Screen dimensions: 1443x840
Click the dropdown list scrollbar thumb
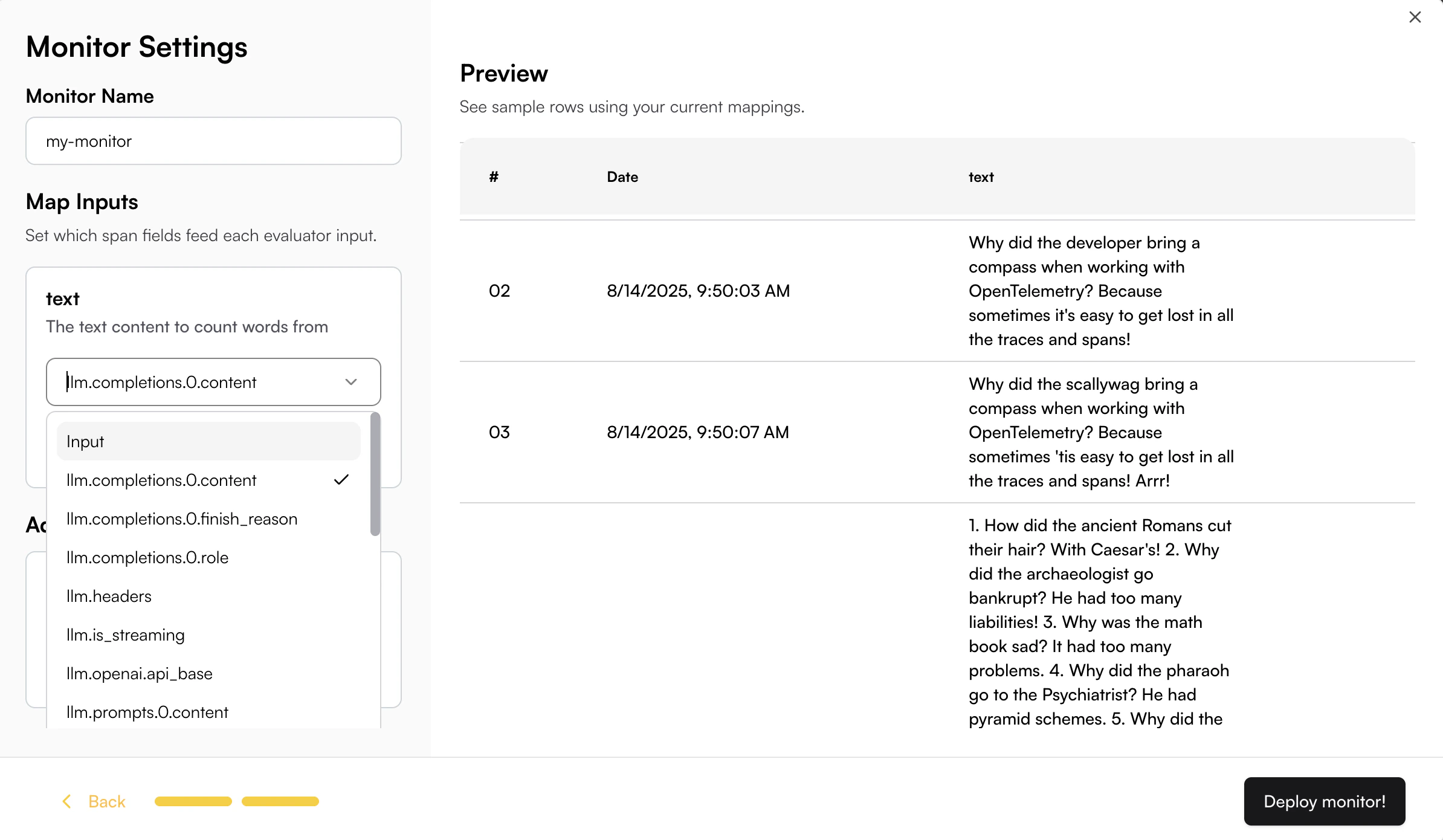click(375, 474)
